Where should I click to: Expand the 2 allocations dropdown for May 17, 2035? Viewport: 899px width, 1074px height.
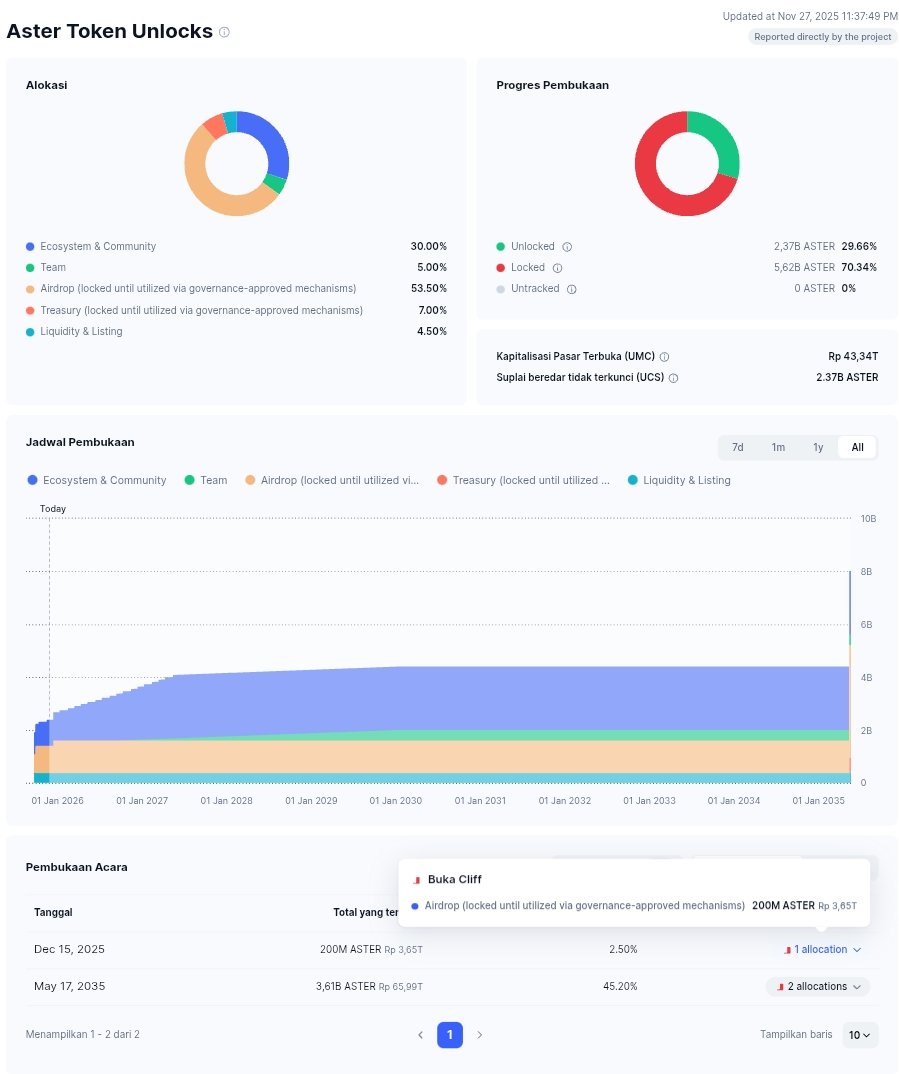coord(818,987)
